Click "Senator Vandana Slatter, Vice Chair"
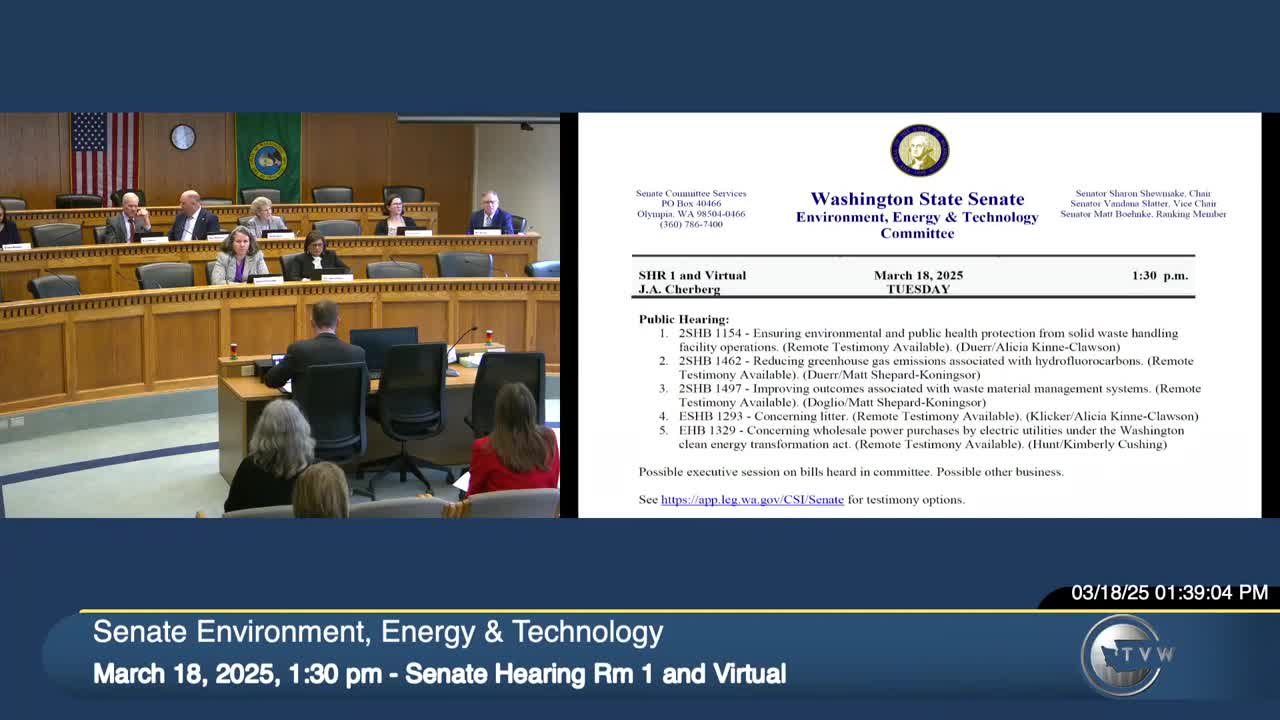 (x=1143, y=204)
